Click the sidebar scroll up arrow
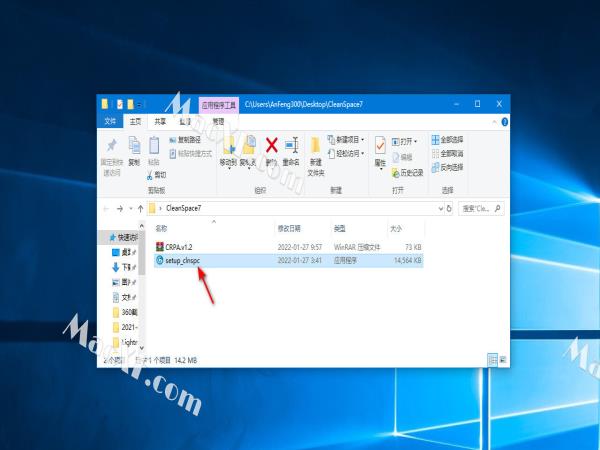Image resolution: width=600 pixels, height=450 pixels. pos(142,227)
